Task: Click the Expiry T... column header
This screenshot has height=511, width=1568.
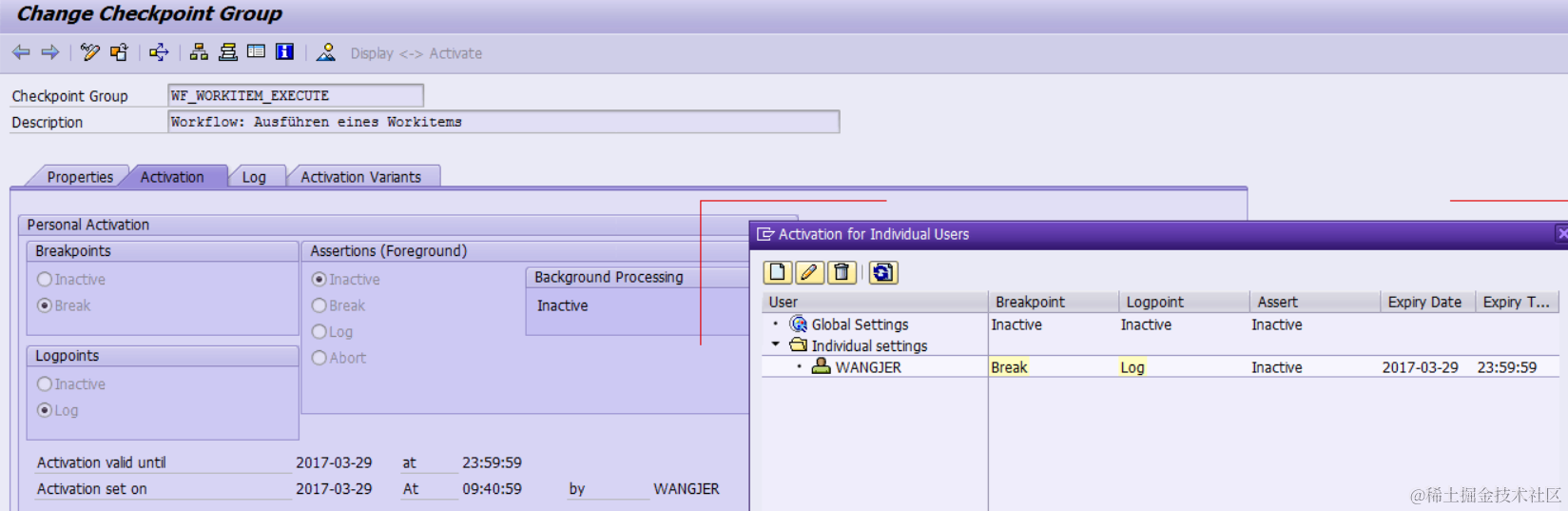Action: 1517,302
